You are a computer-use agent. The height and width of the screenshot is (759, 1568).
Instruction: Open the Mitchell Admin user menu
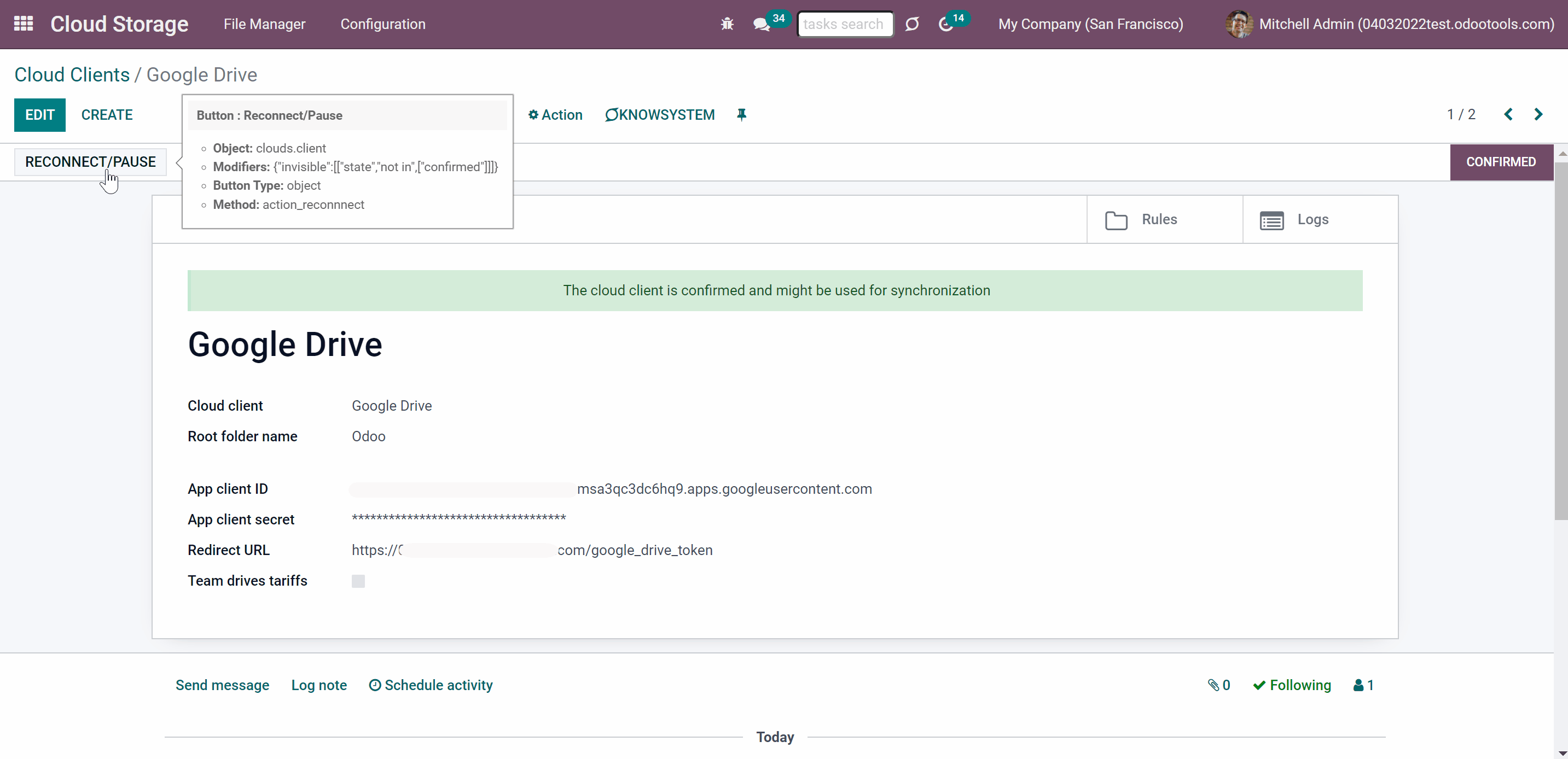[x=1390, y=24]
